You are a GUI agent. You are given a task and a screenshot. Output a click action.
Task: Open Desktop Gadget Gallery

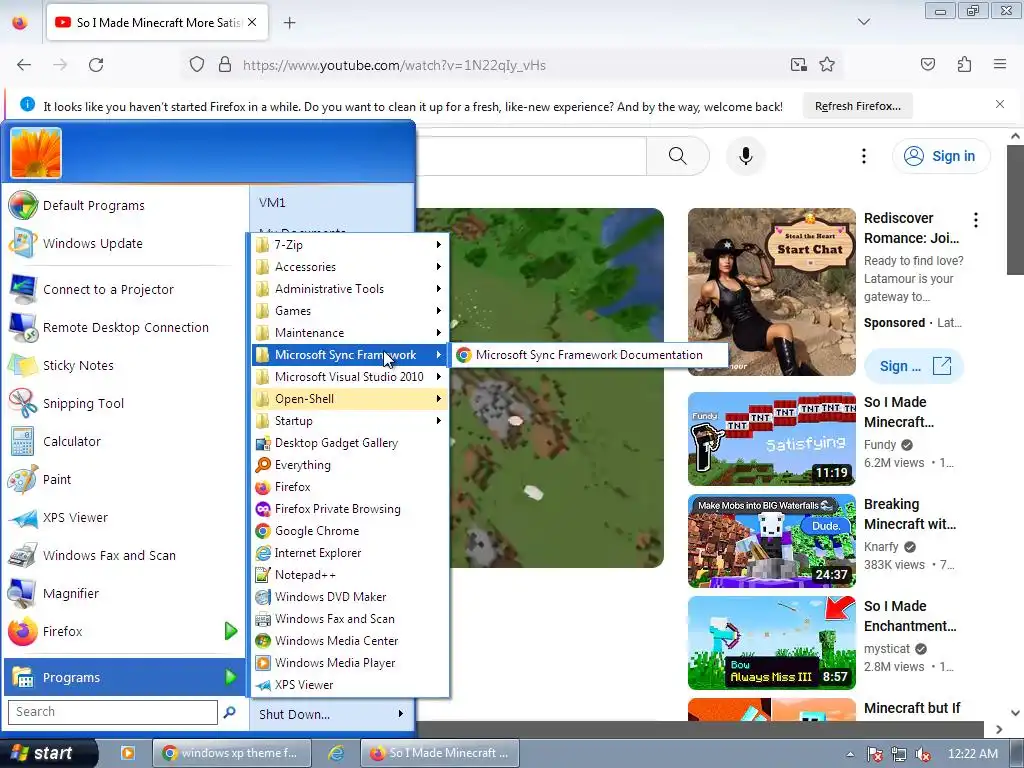[350, 443]
